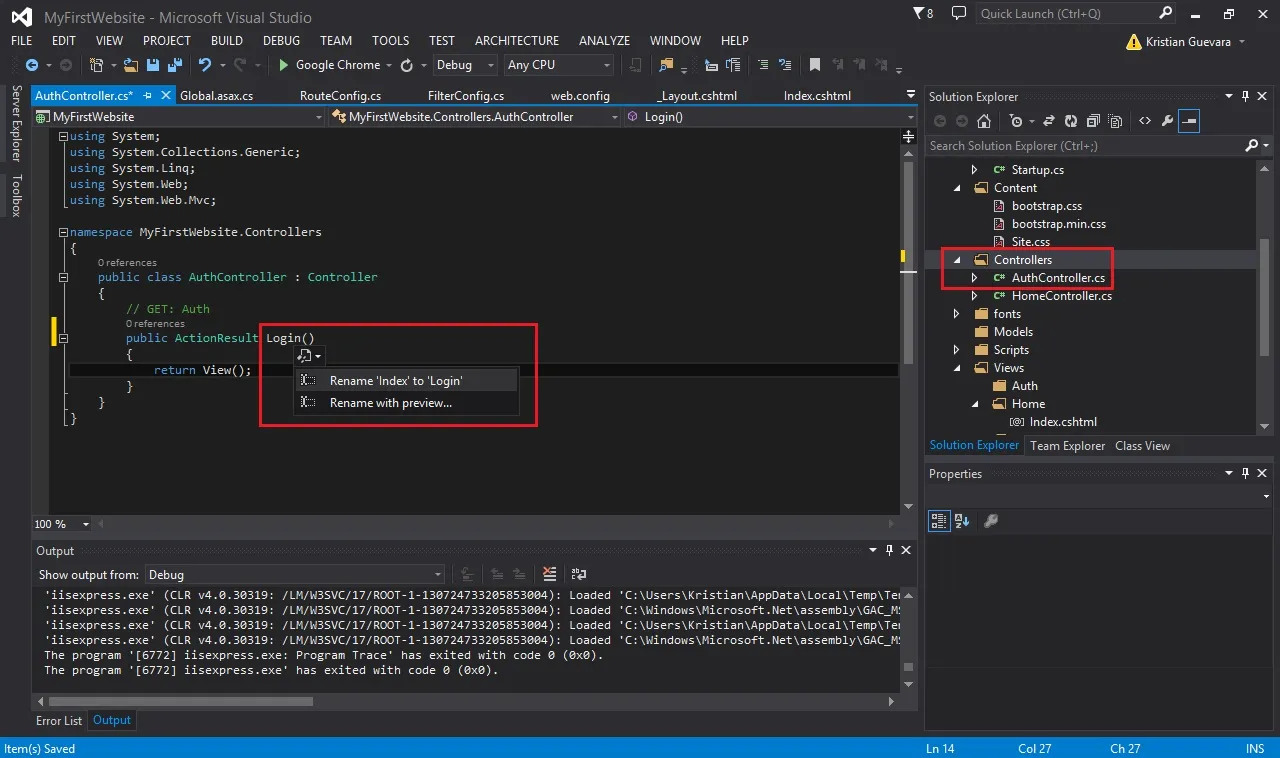Open the Server Explorer side tab
The height and width of the screenshot is (758, 1280).
(16, 123)
